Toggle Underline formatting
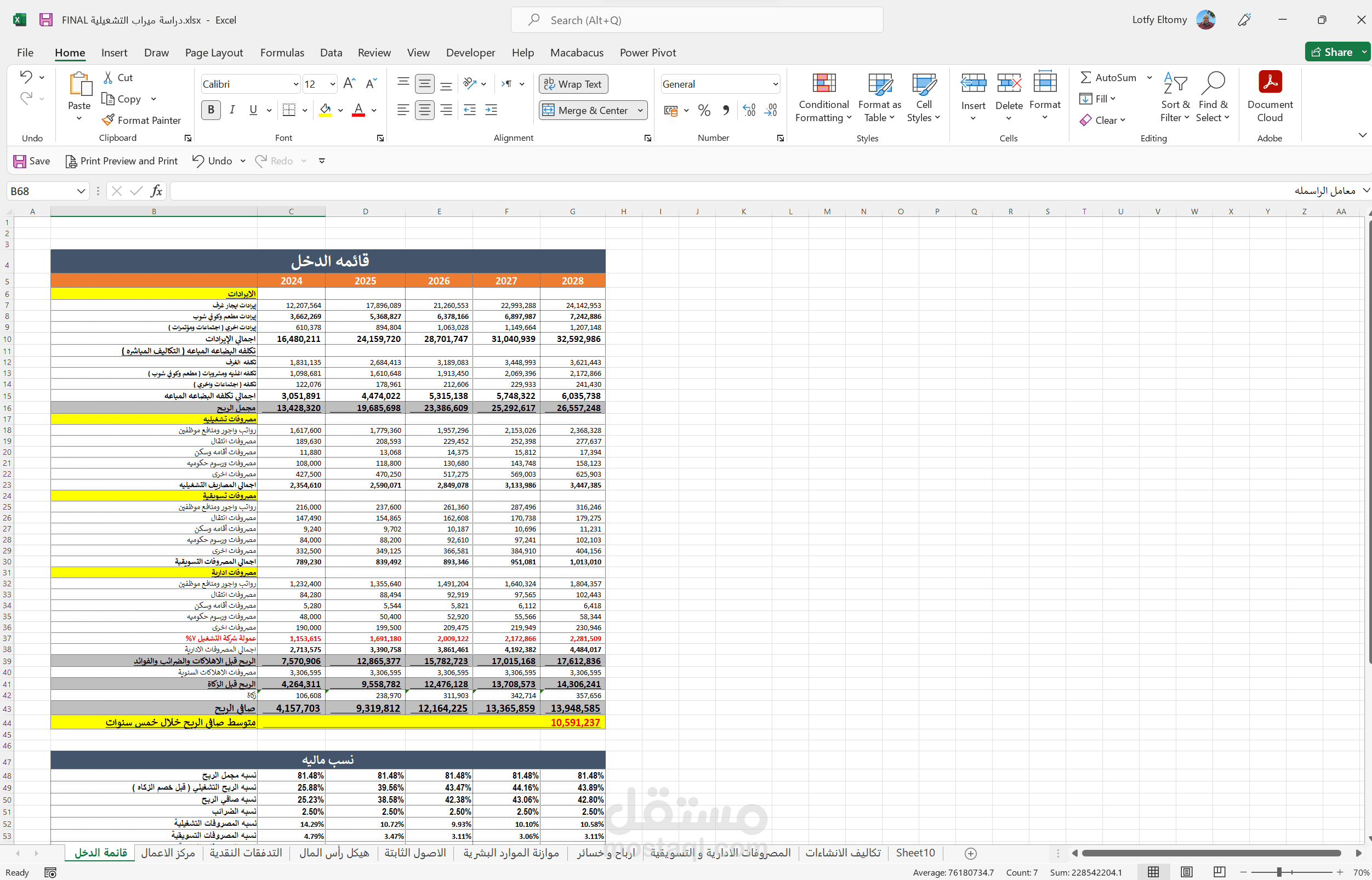Image resolution: width=1372 pixels, height=880 pixels. pos(253,110)
